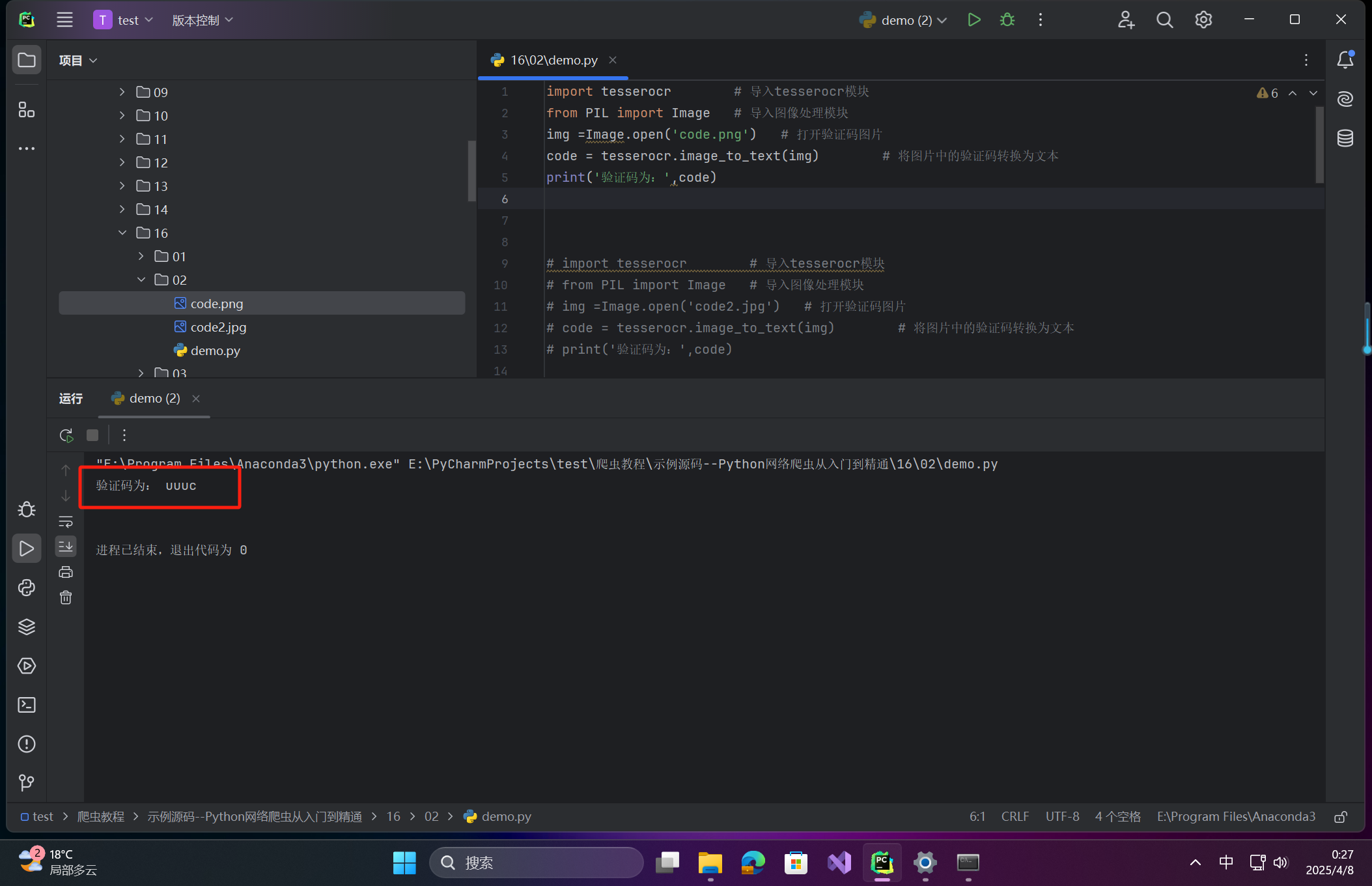Toggle the Project tool window folder icon

(27, 60)
